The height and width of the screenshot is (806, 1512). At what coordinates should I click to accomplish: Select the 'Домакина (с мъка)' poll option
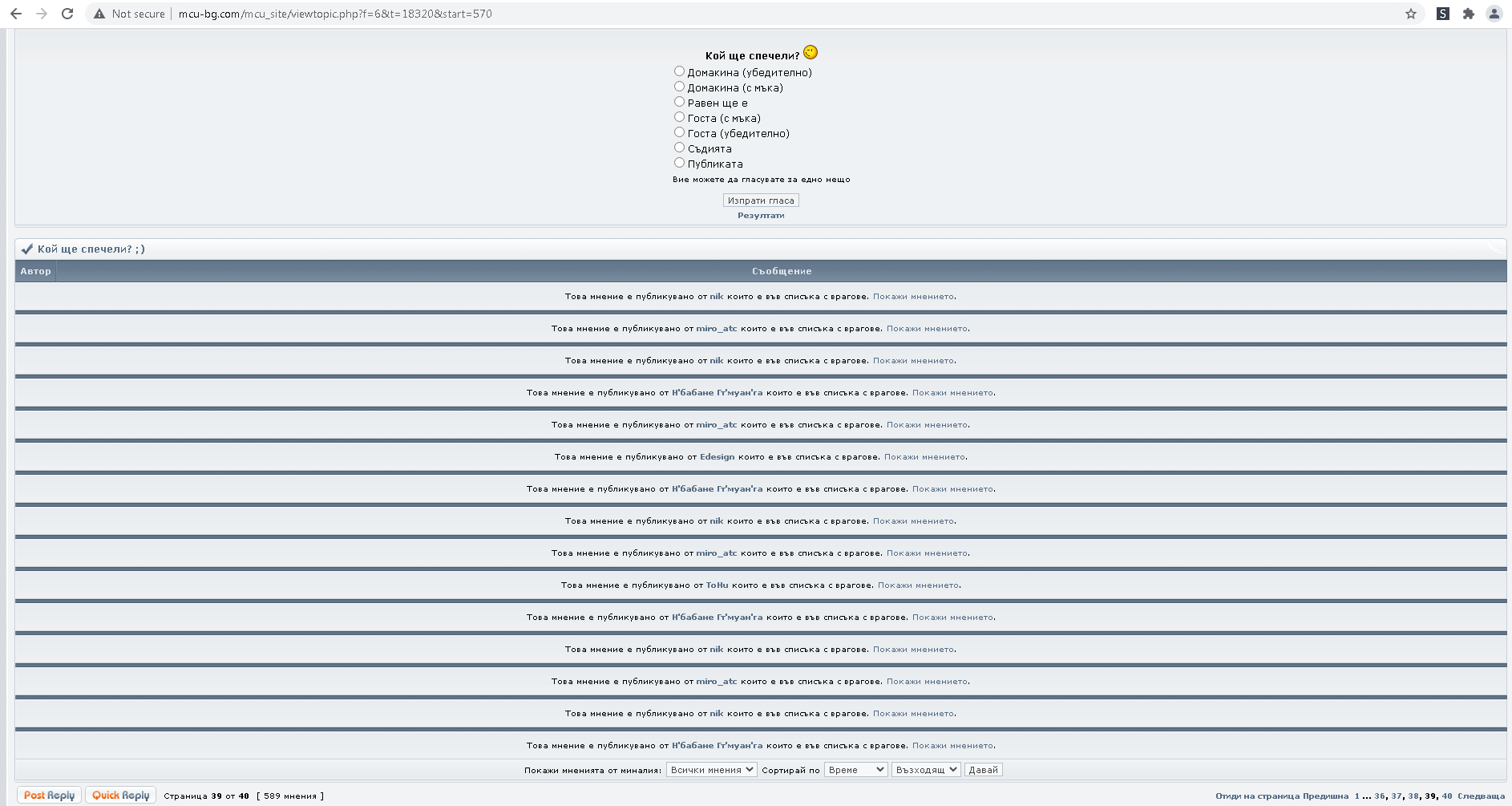(x=679, y=87)
